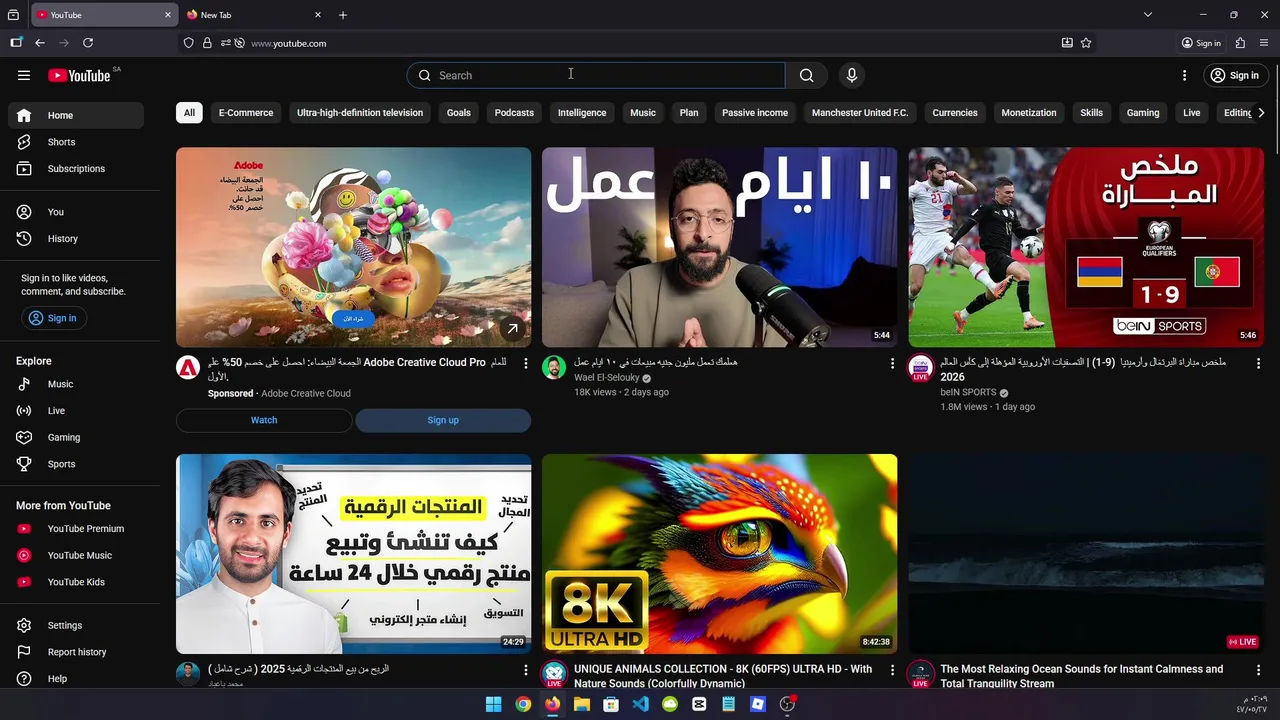Open History in the sidebar
1280x720 pixels.
click(76, 239)
